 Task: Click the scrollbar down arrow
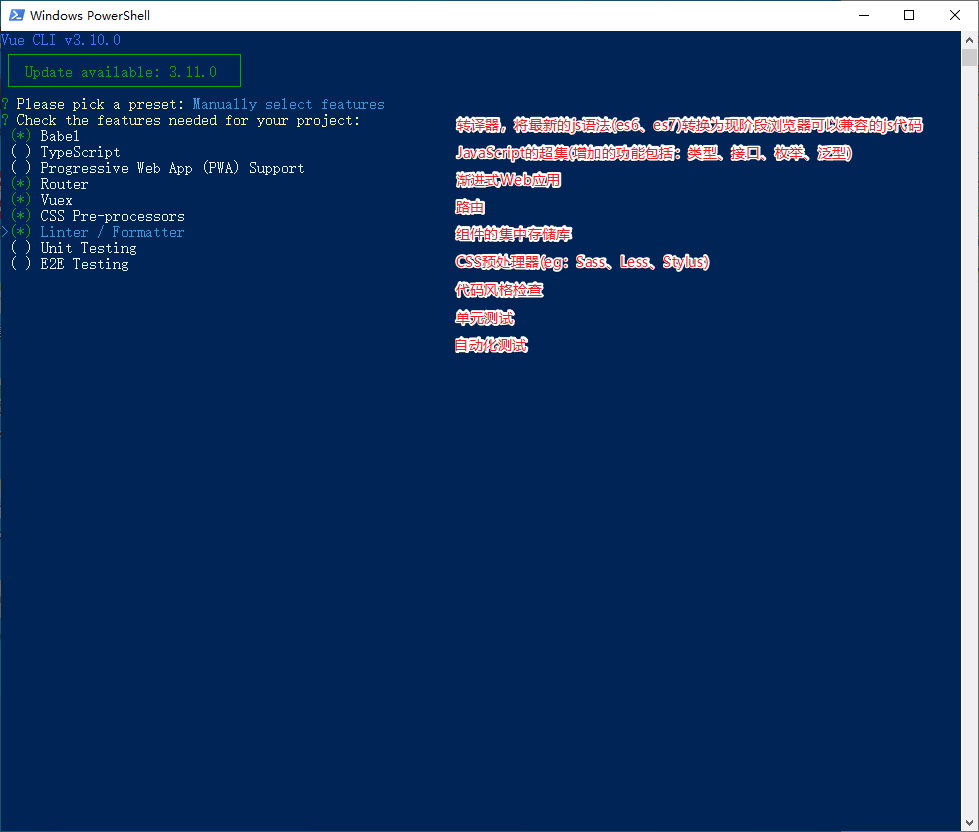pyautogui.click(x=969, y=823)
